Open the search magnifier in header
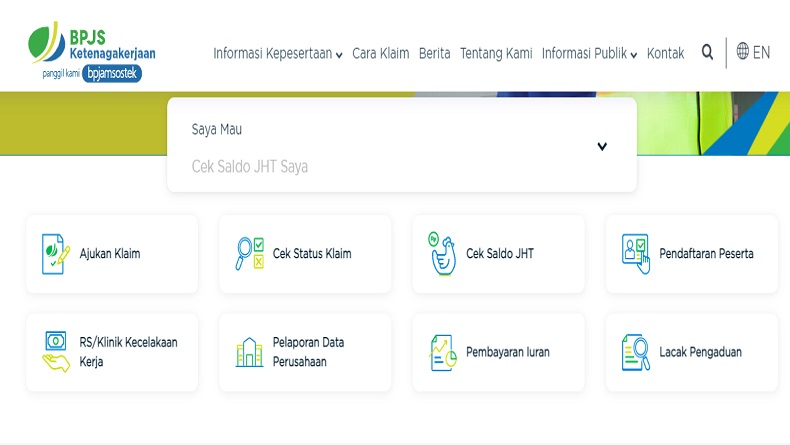Image resolution: width=790 pixels, height=445 pixels. (x=707, y=53)
